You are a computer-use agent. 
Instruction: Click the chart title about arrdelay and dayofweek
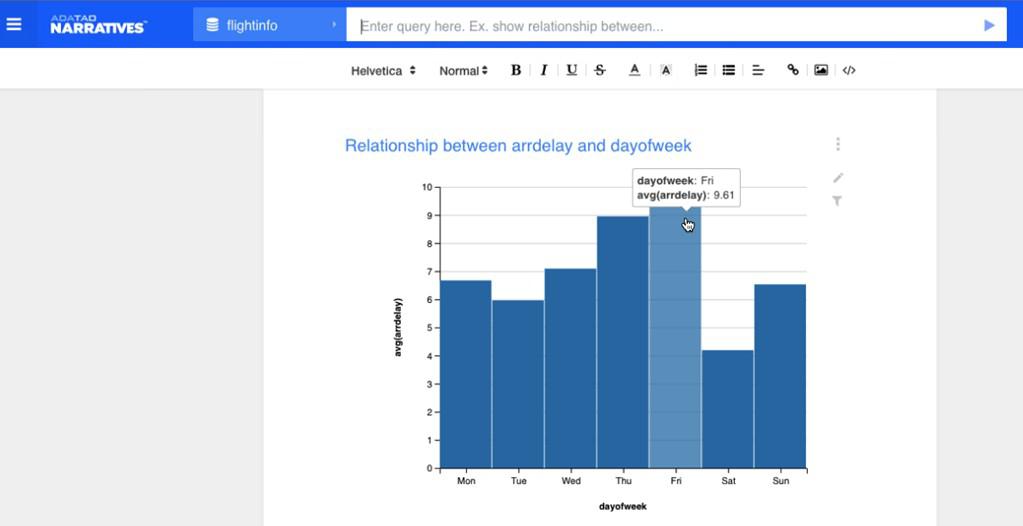click(x=518, y=146)
